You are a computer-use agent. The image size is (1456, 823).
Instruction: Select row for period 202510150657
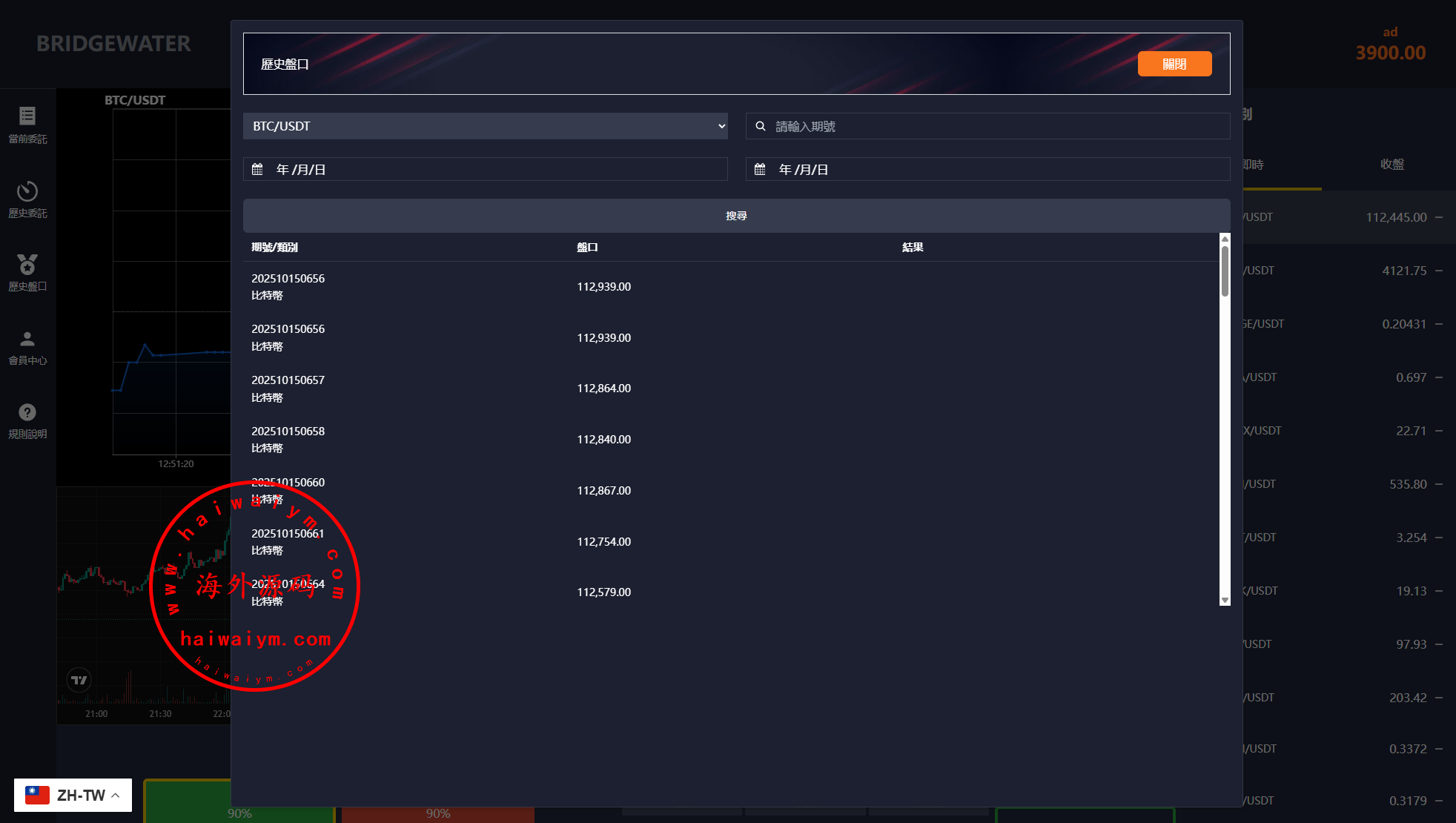[730, 389]
